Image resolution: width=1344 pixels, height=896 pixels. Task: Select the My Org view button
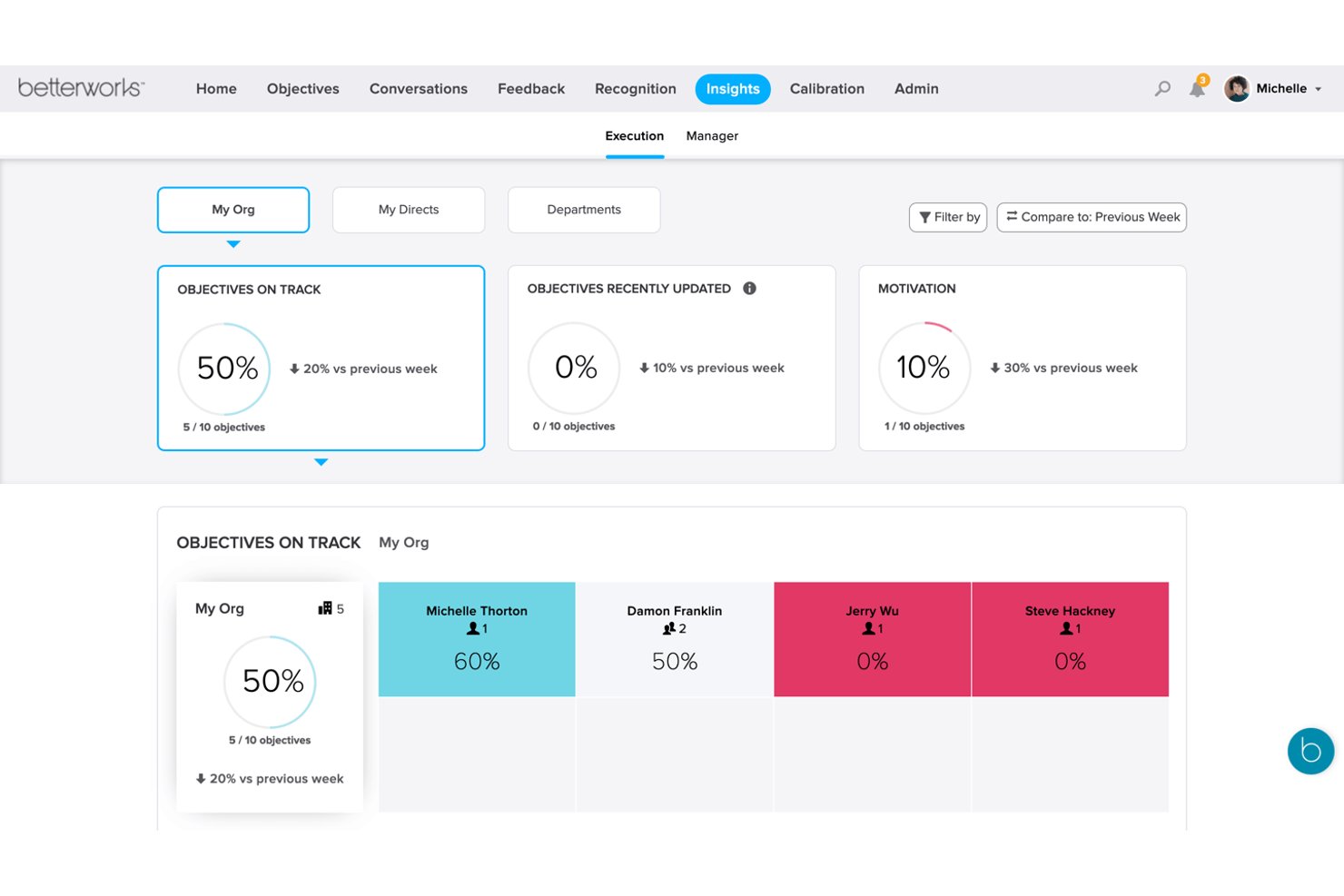click(x=233, y=210)
